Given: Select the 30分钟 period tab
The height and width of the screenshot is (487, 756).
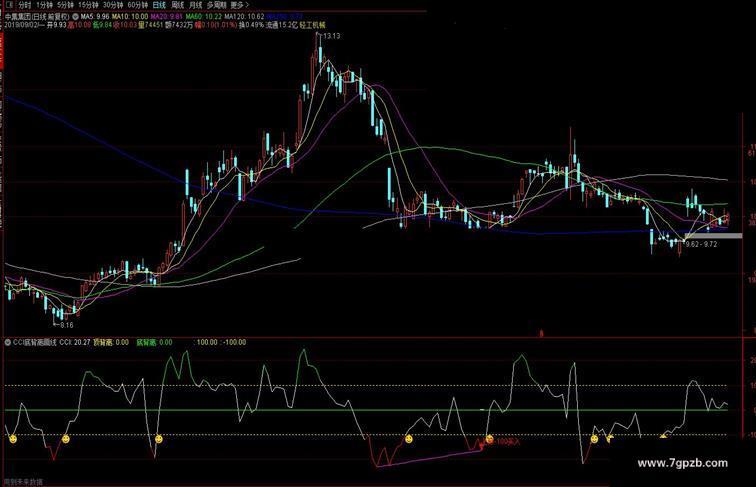Looking at the screenshot, I should [113, 5].
